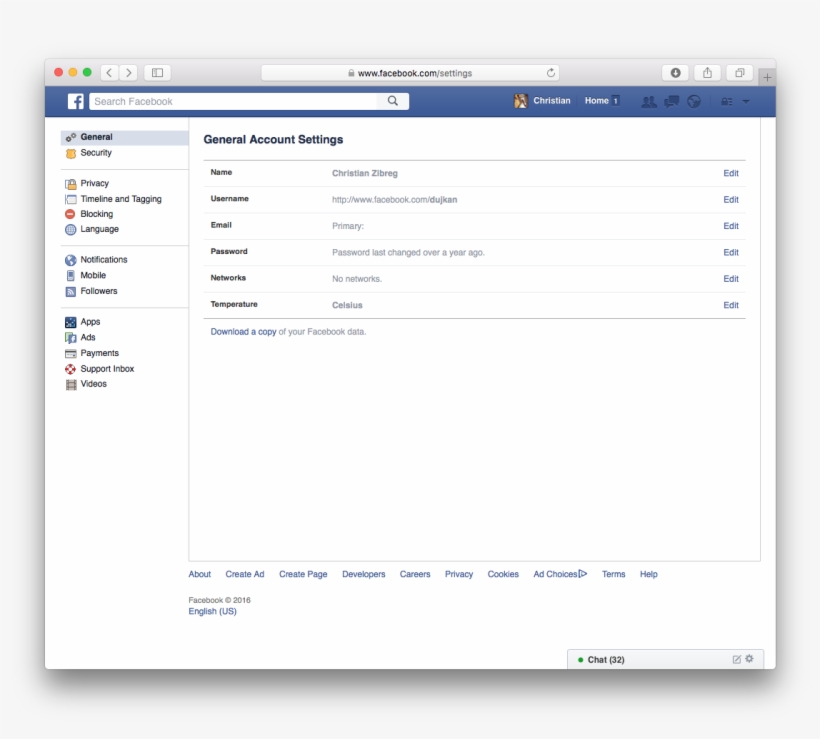Viewport: 820px width, 739px height.
Task: Open Language settings
Action: point(99,229)
